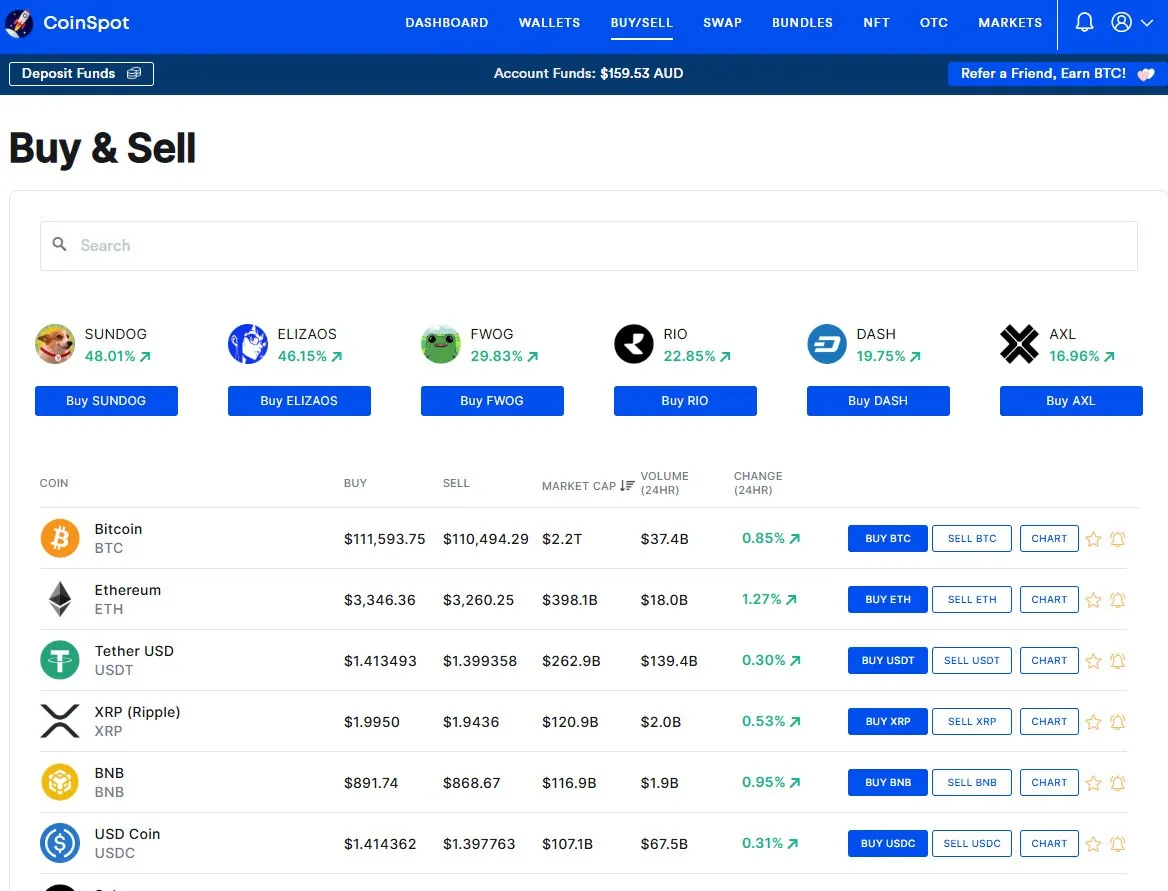1168x891 pixels.
Task: Set a price alert bell for XRP
Action: point(1117,722)
